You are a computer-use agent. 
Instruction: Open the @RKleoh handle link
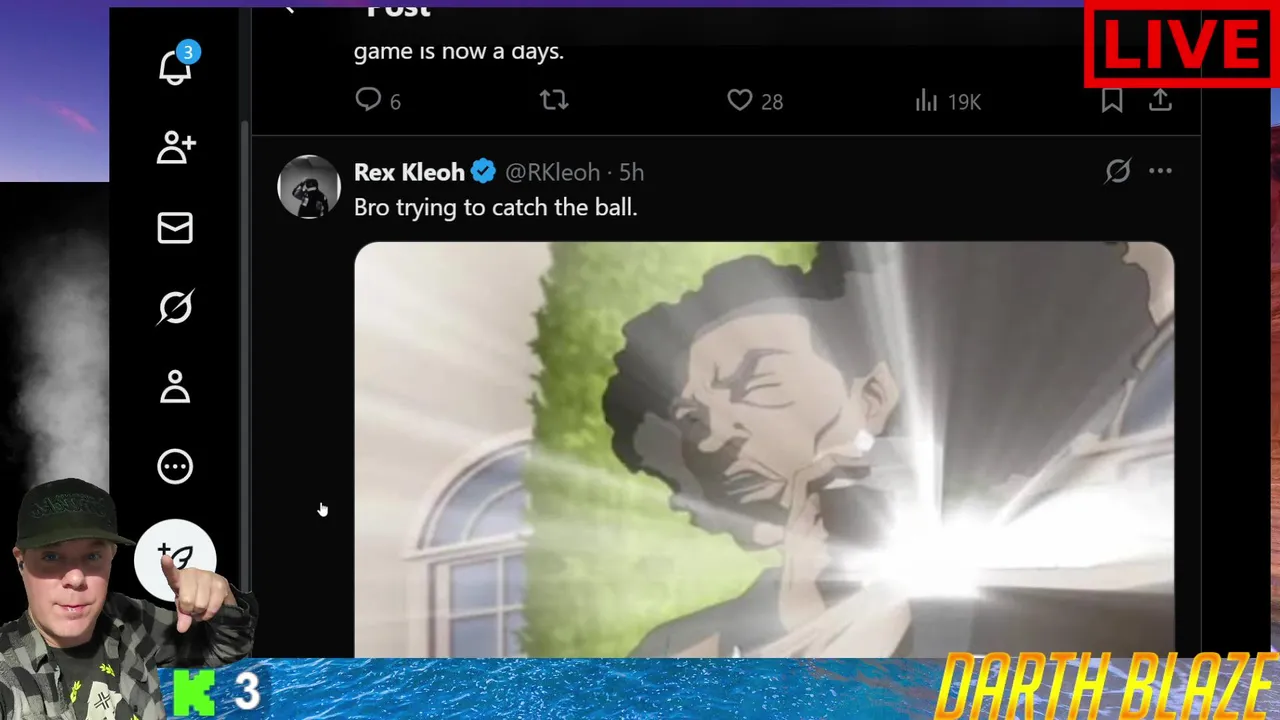pos(552,172)
